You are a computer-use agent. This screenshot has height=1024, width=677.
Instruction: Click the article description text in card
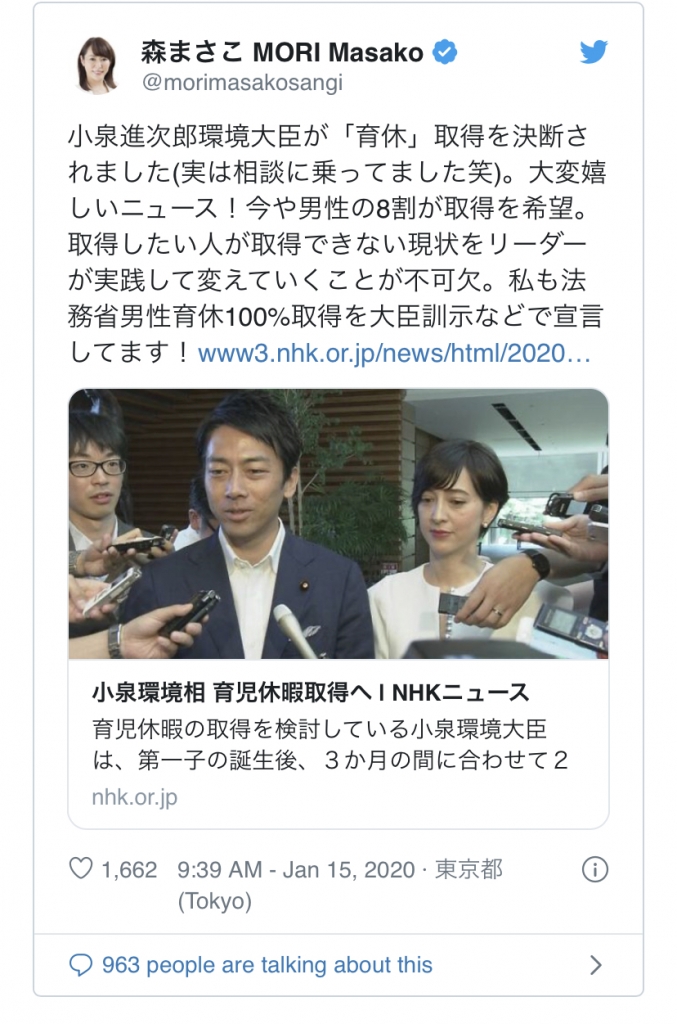[330, 744]
